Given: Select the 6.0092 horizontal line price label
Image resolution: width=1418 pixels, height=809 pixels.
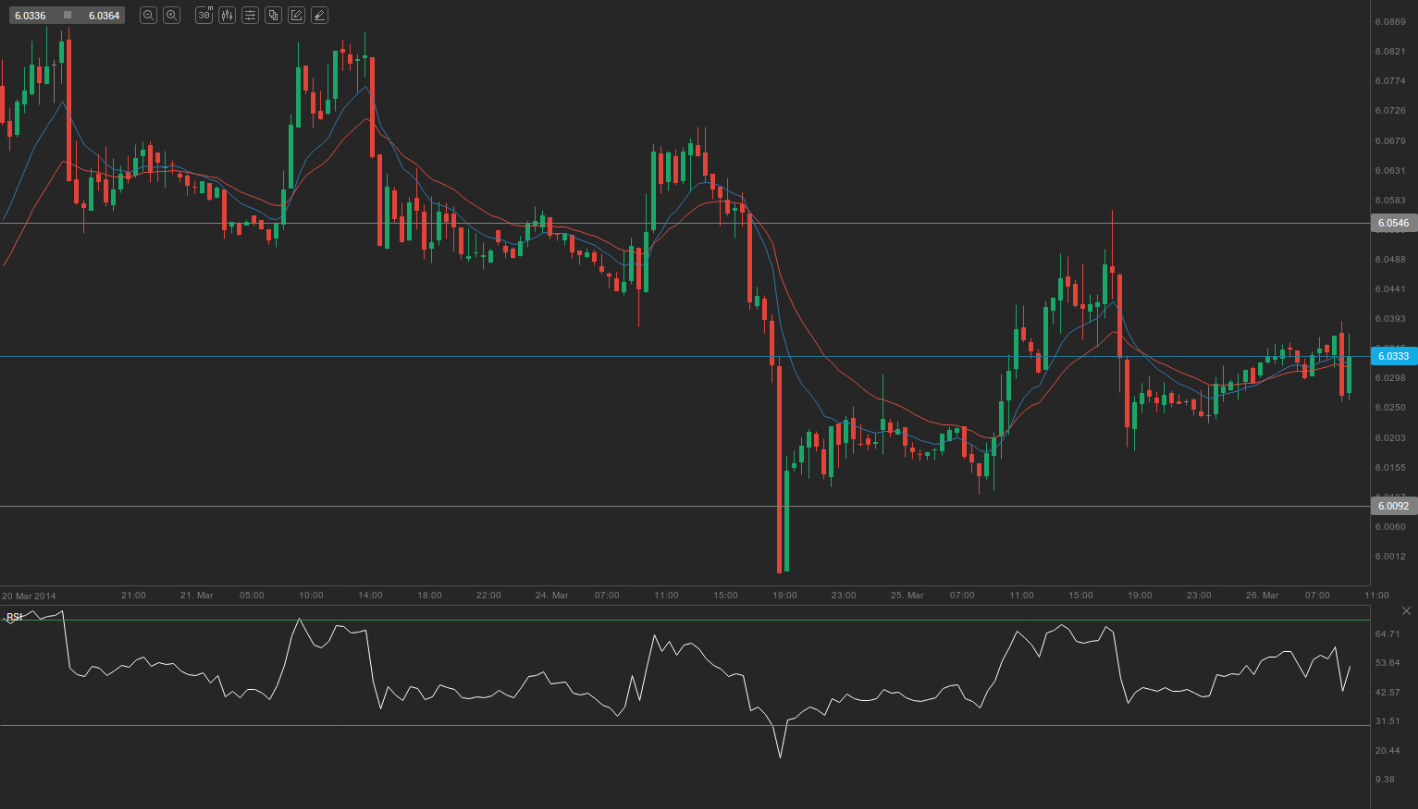Looking at the screenshot, I should [x=1392, y=506].
